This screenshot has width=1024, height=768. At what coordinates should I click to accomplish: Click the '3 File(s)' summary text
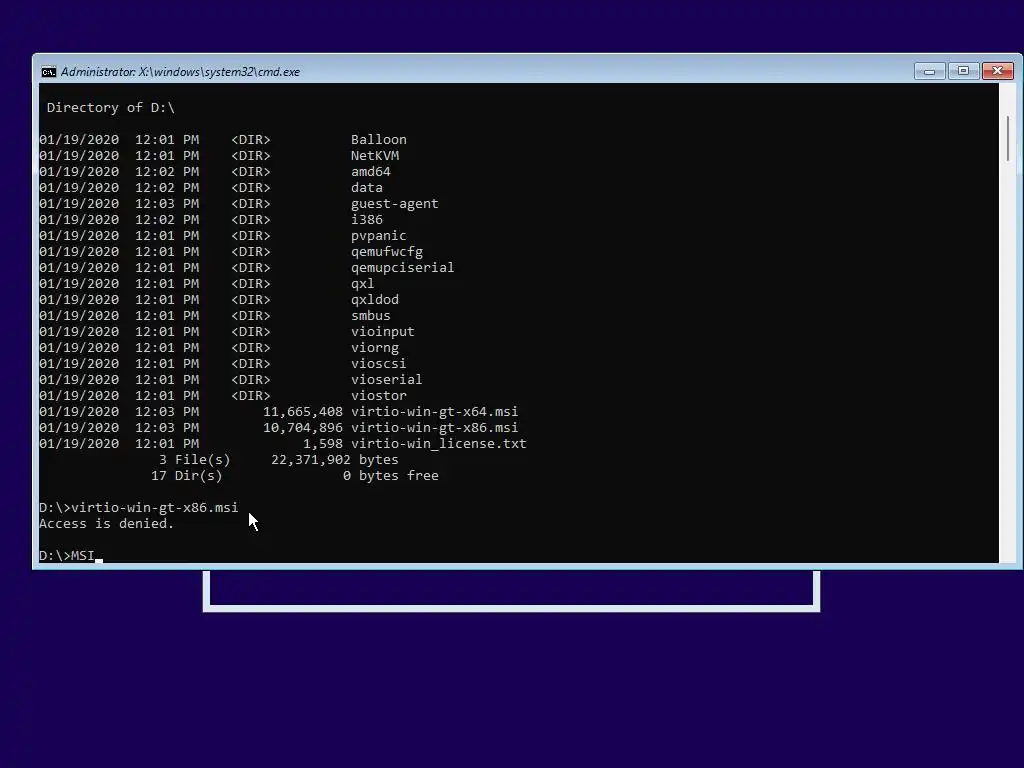click(x=195, y=460)
